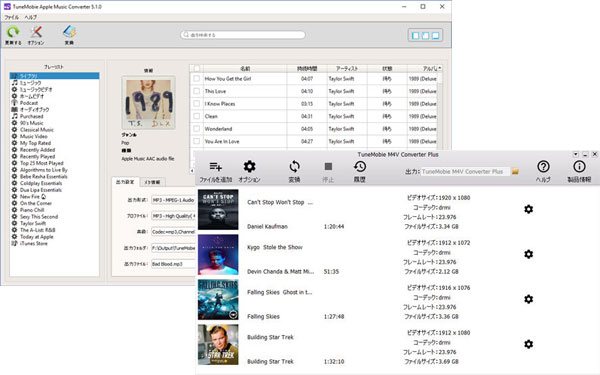Select the Classical Music playlist
The width and height of the screenshot is (600, 375).
click(x=37, y=130)
